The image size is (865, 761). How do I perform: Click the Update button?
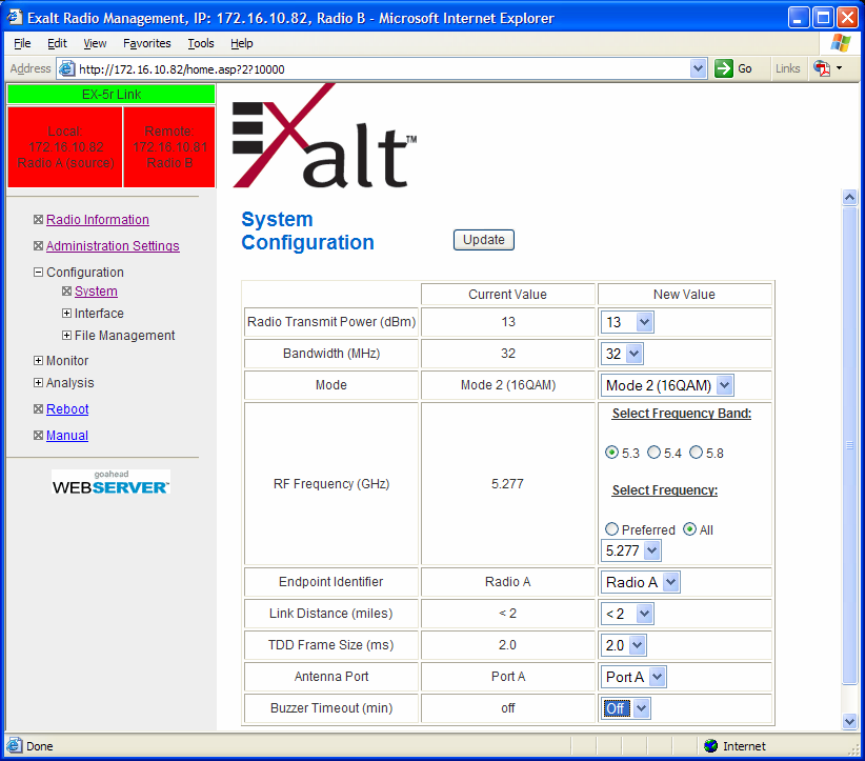click(x=484, y=240)
